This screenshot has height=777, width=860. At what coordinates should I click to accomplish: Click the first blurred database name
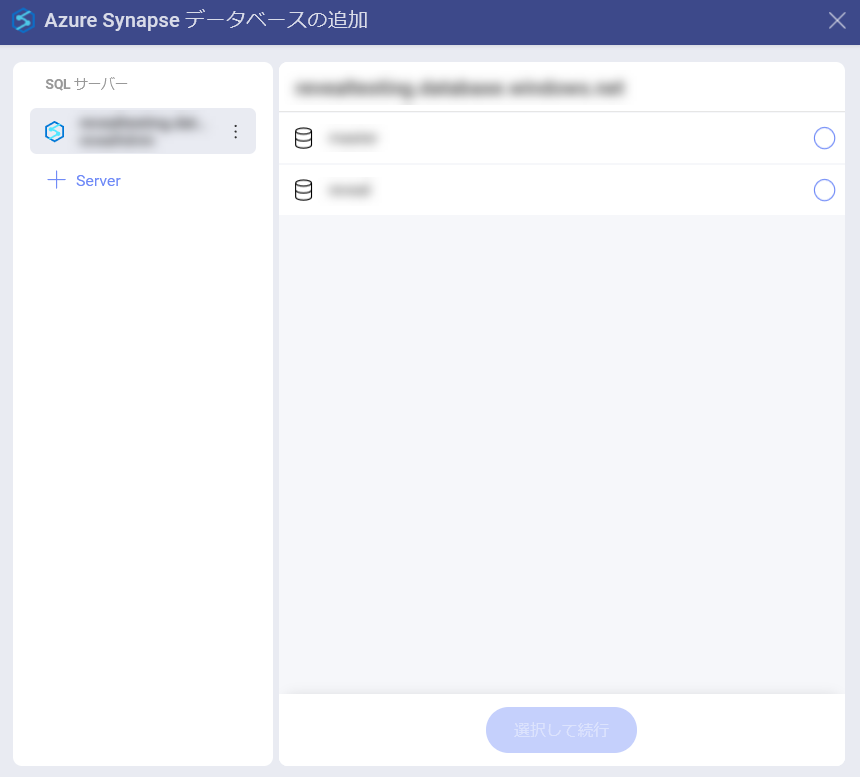tap(353, 138)
